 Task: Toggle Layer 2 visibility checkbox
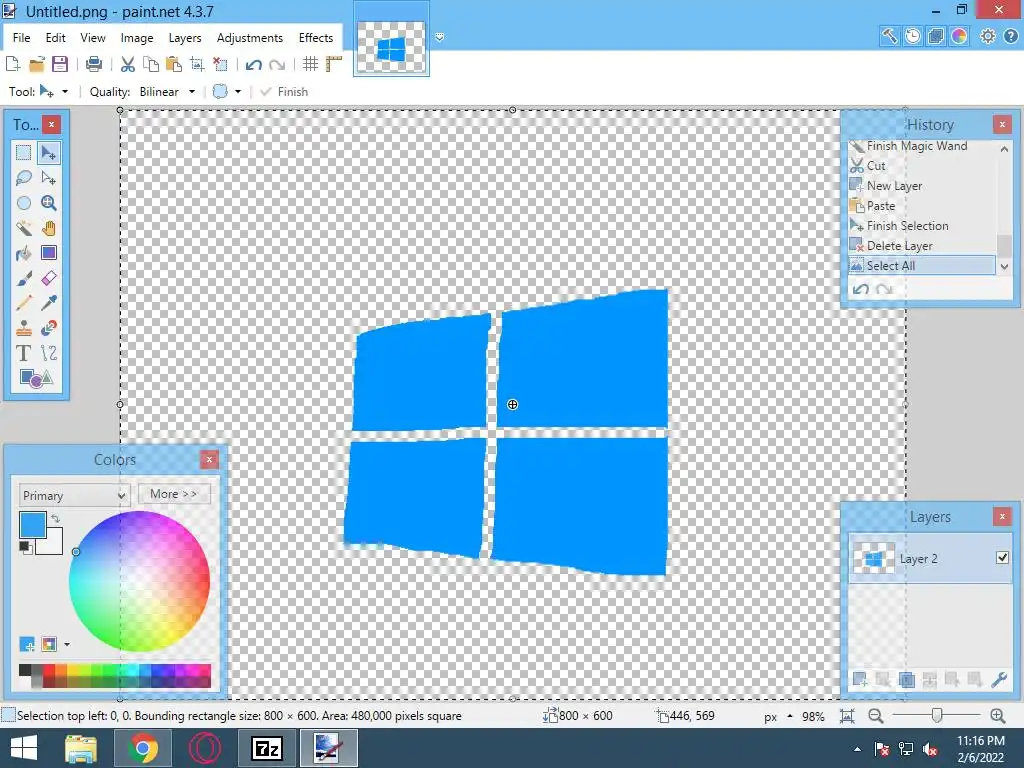1002,557
